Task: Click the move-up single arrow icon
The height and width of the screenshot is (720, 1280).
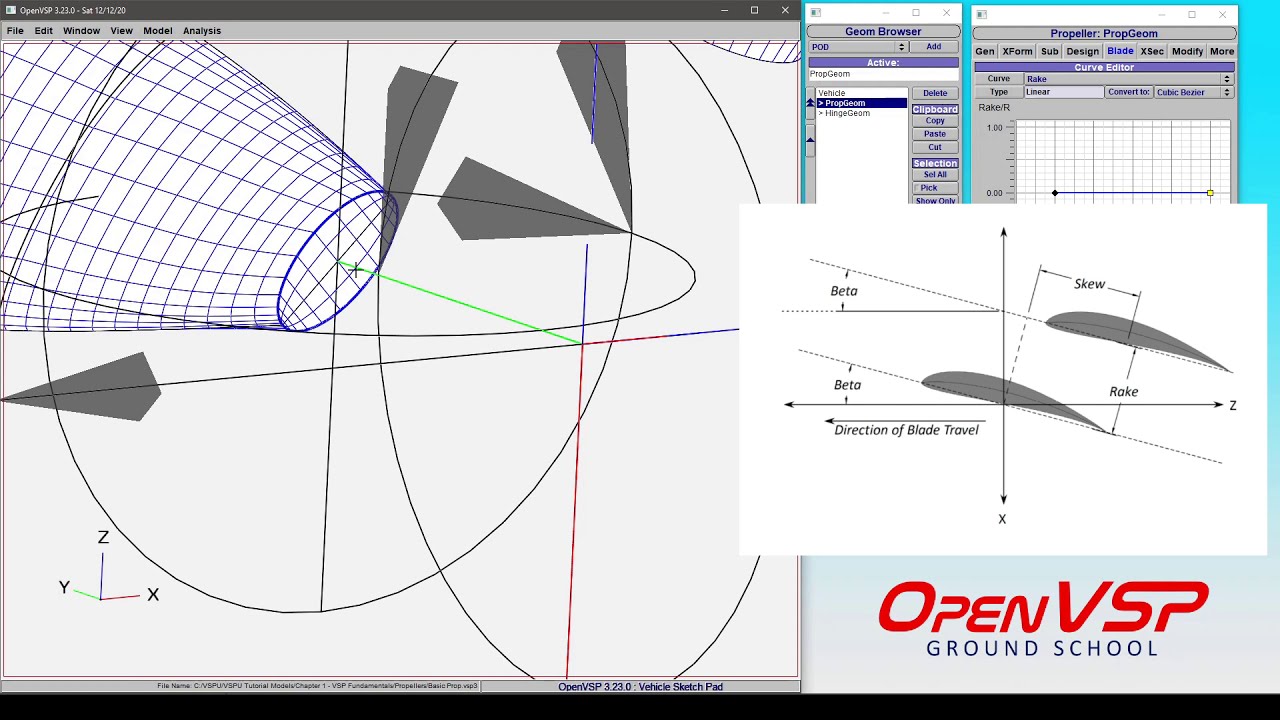Action: pyautogui.click(x=811, y=139)
